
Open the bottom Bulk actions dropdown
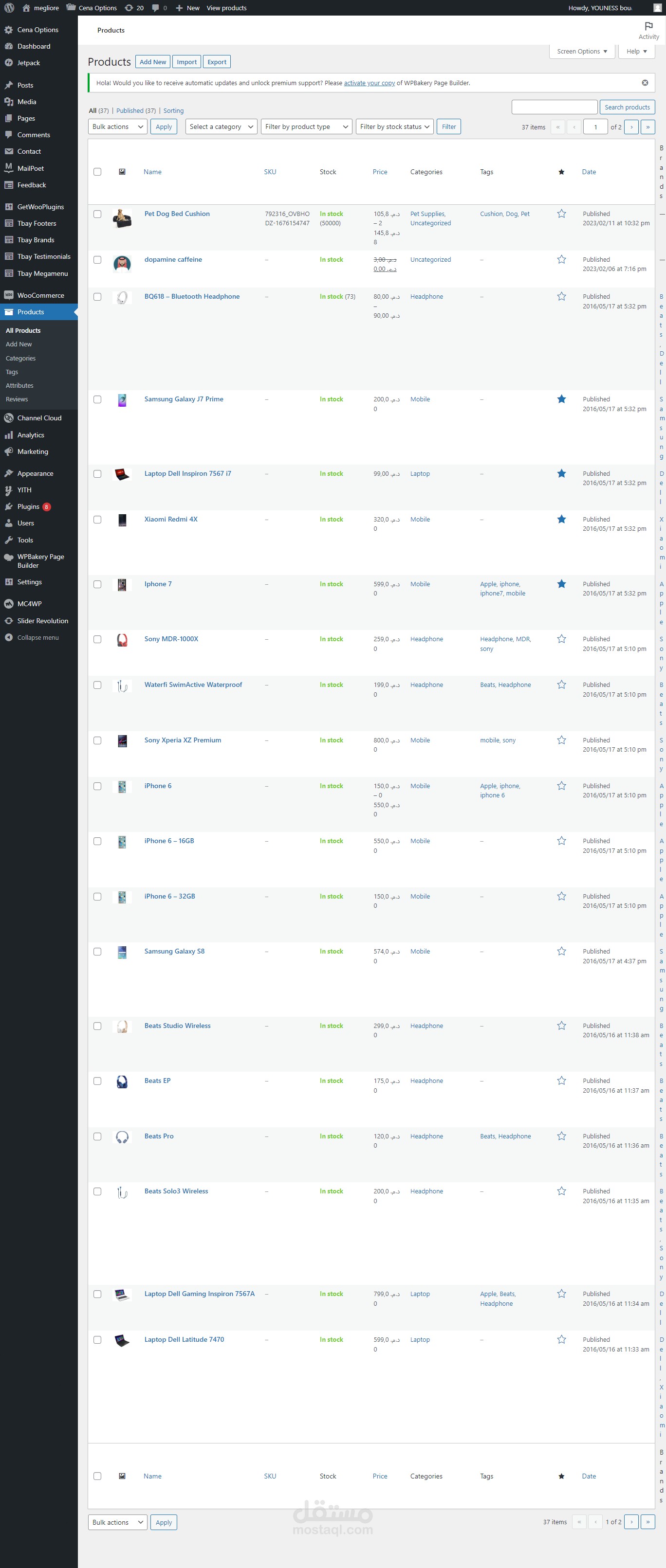(118, 1522)
